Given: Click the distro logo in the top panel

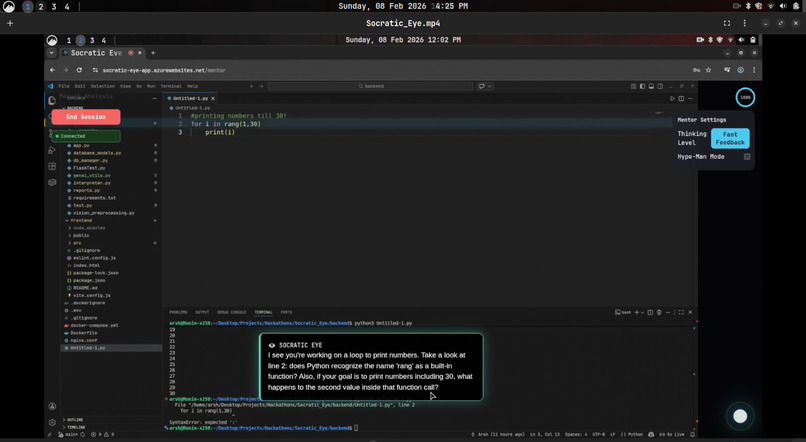Looking at the screenshot, I should [x=9, y=6].
